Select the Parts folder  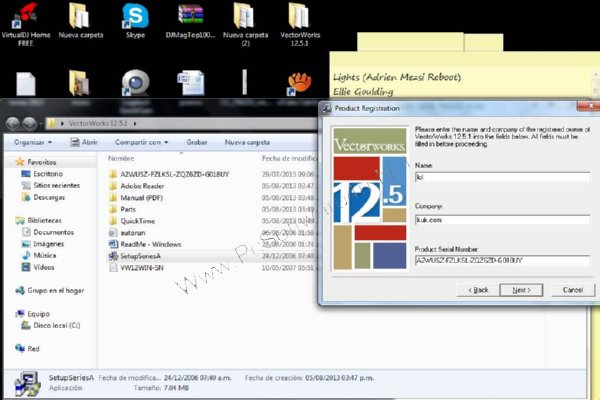click(x=122, y=209)
